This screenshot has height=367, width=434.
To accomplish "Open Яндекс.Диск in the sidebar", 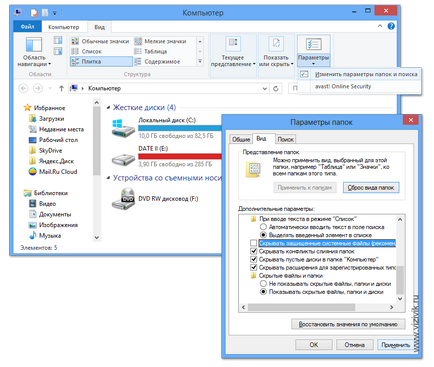I will click(x=51, y=161).
